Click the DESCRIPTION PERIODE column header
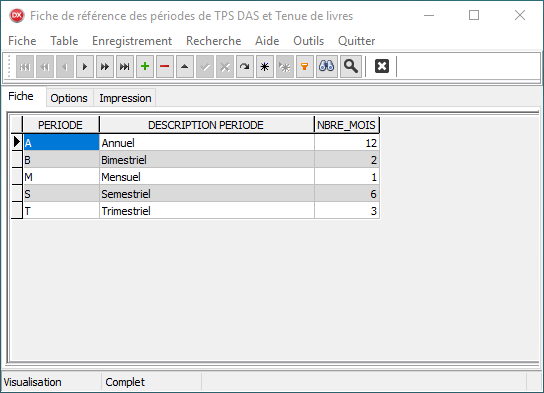 [206, 125]
